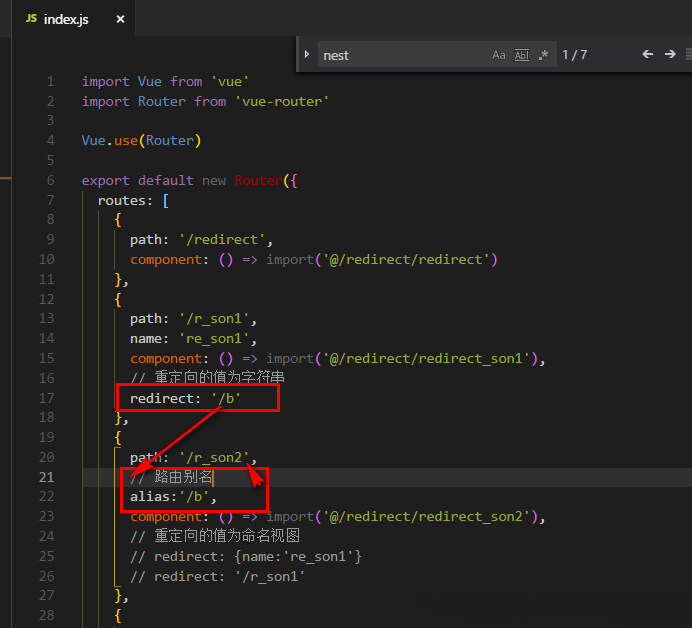Viewport: 692px width, 628px height.
Task: Go to next search match
Action: pos(670,54)
